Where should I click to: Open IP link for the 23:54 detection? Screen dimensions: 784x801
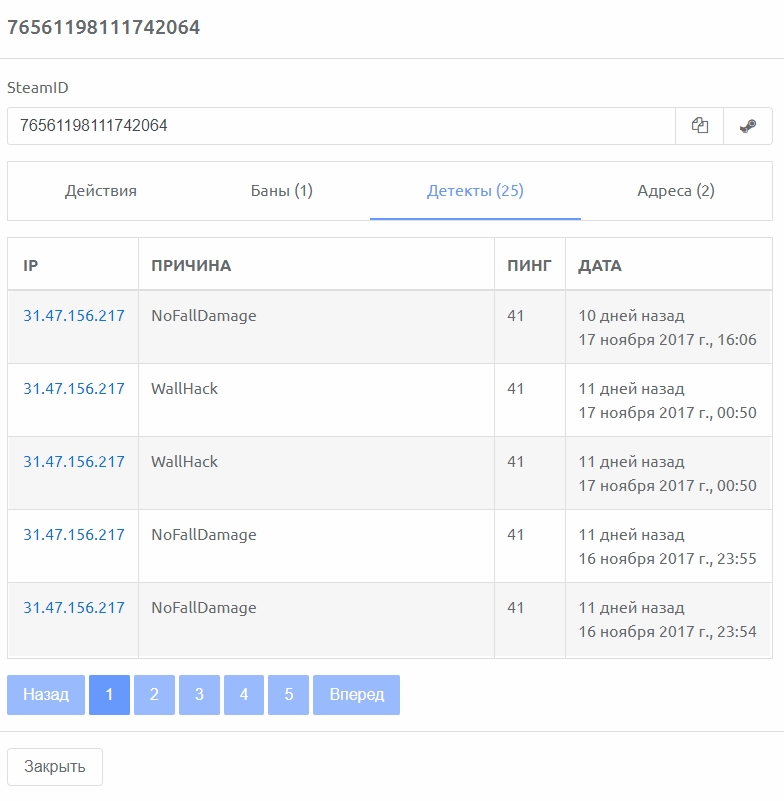pyautogui.click(x=74, y=608)
